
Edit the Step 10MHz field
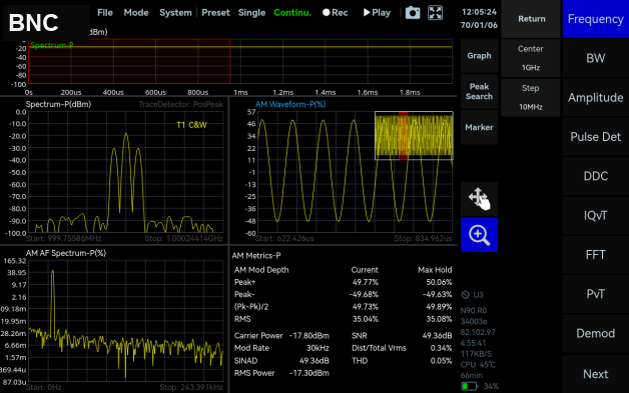point(530,97)
